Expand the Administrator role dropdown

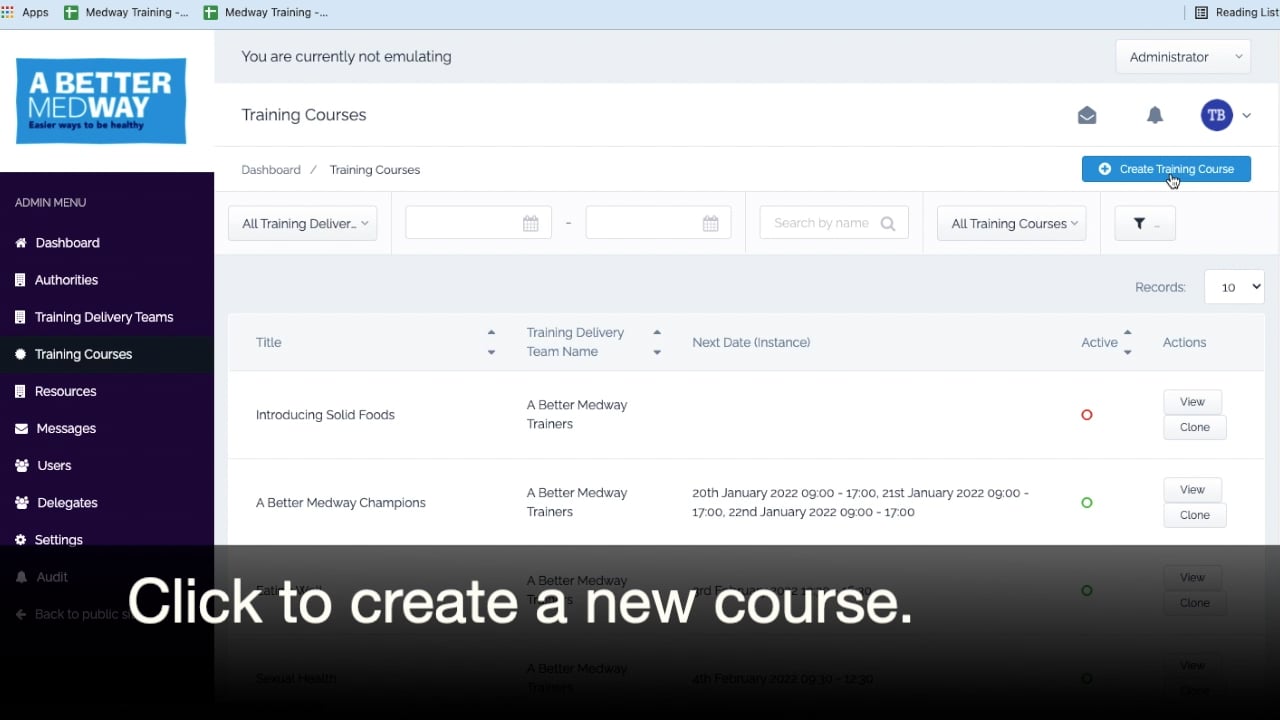point(1183,57)
